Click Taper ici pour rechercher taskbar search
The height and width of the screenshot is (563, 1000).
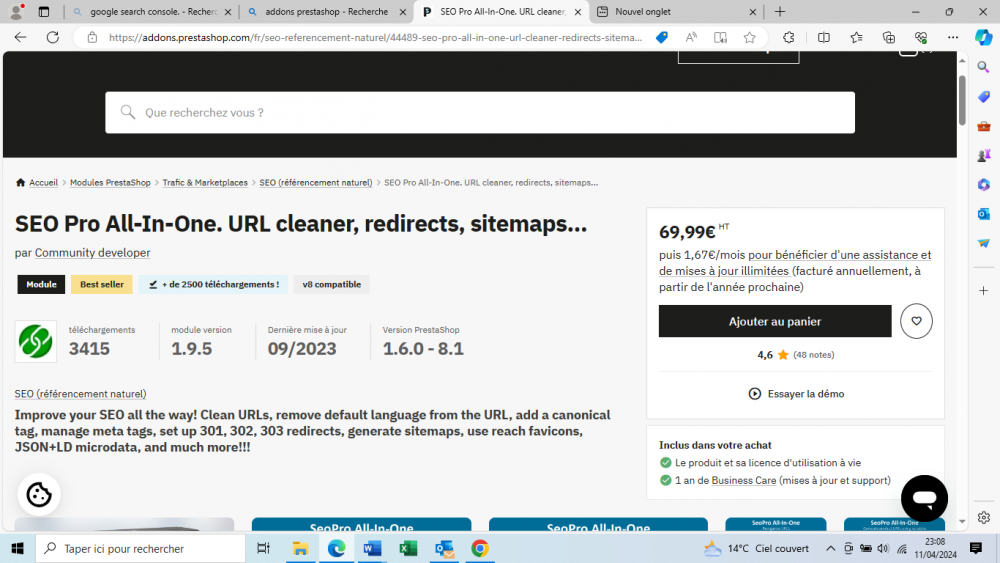click(140, 548)
